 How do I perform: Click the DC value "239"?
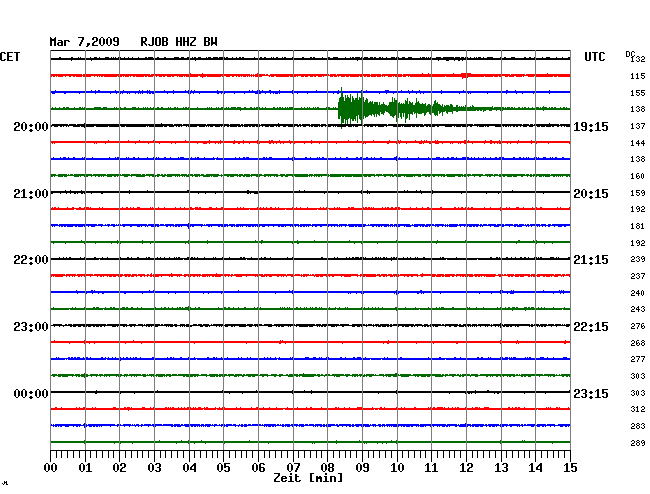[x=638, y=259]
